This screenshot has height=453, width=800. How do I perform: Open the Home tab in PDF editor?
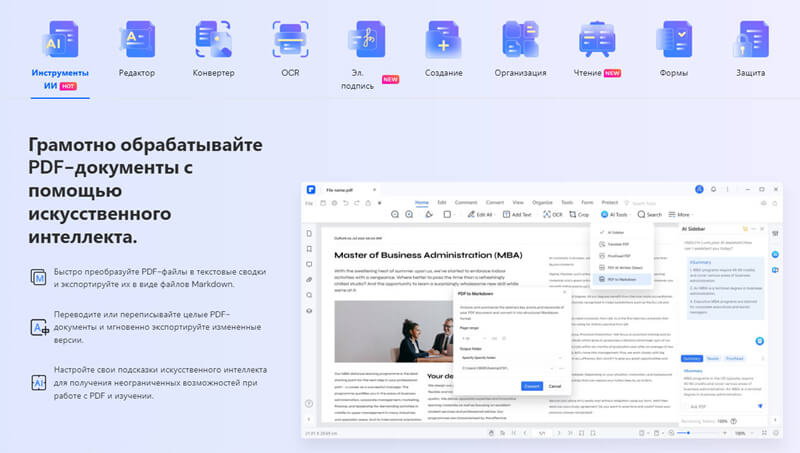pos(421,202)
